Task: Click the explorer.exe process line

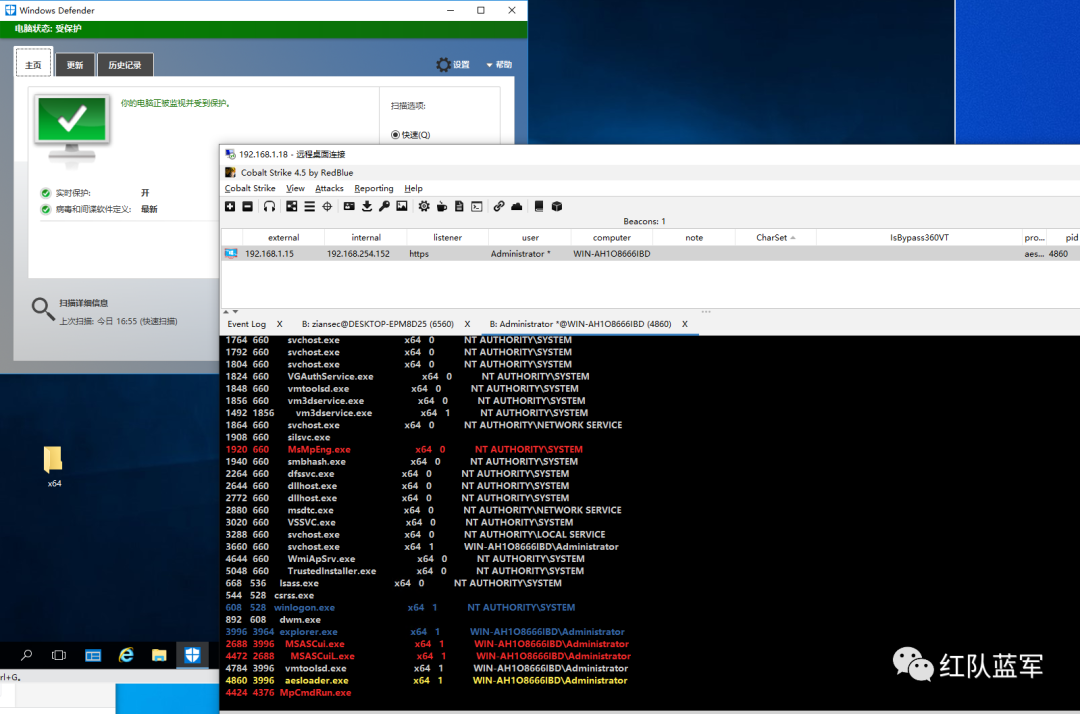Action: pos(425,631)
